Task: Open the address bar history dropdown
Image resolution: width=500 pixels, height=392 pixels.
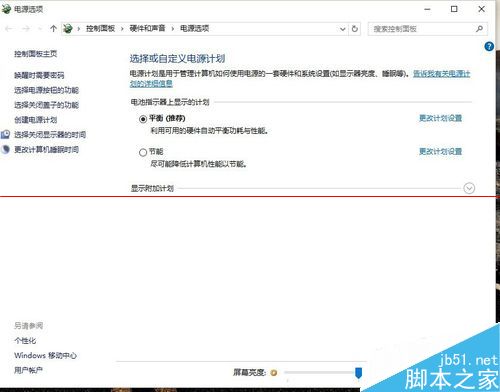Action: [342, 29]
